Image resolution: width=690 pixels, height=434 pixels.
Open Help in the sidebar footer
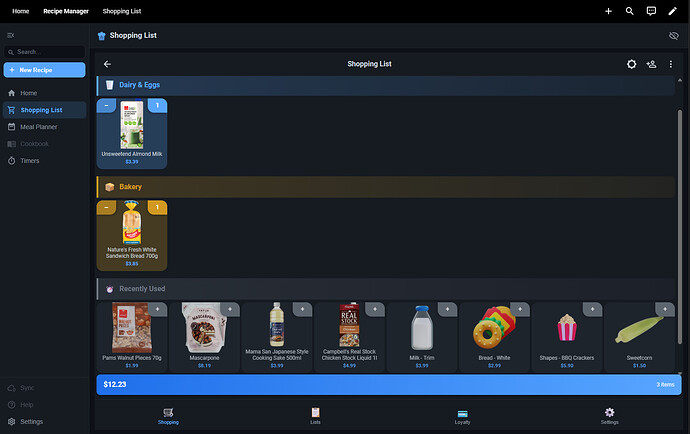44,405
